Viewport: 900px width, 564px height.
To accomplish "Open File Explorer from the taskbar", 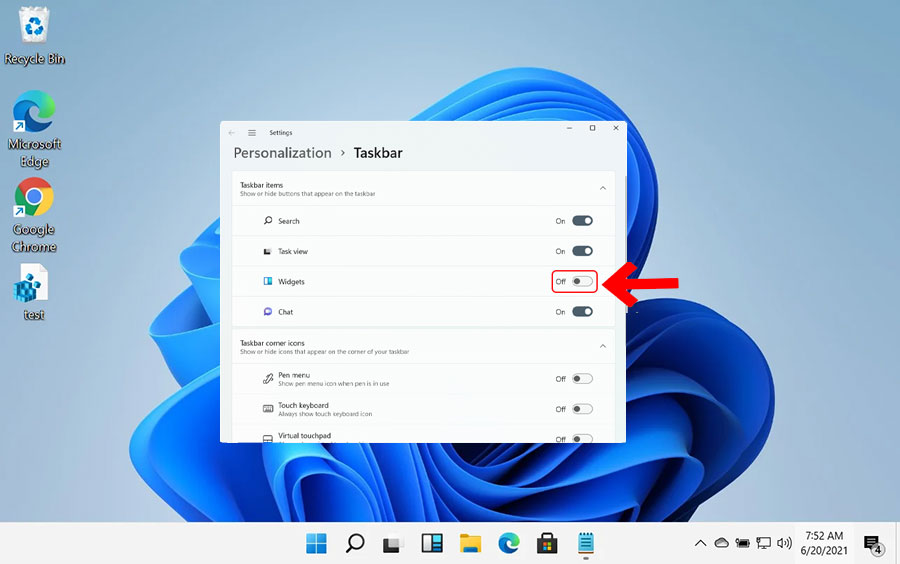I will (x=470, y=543).
